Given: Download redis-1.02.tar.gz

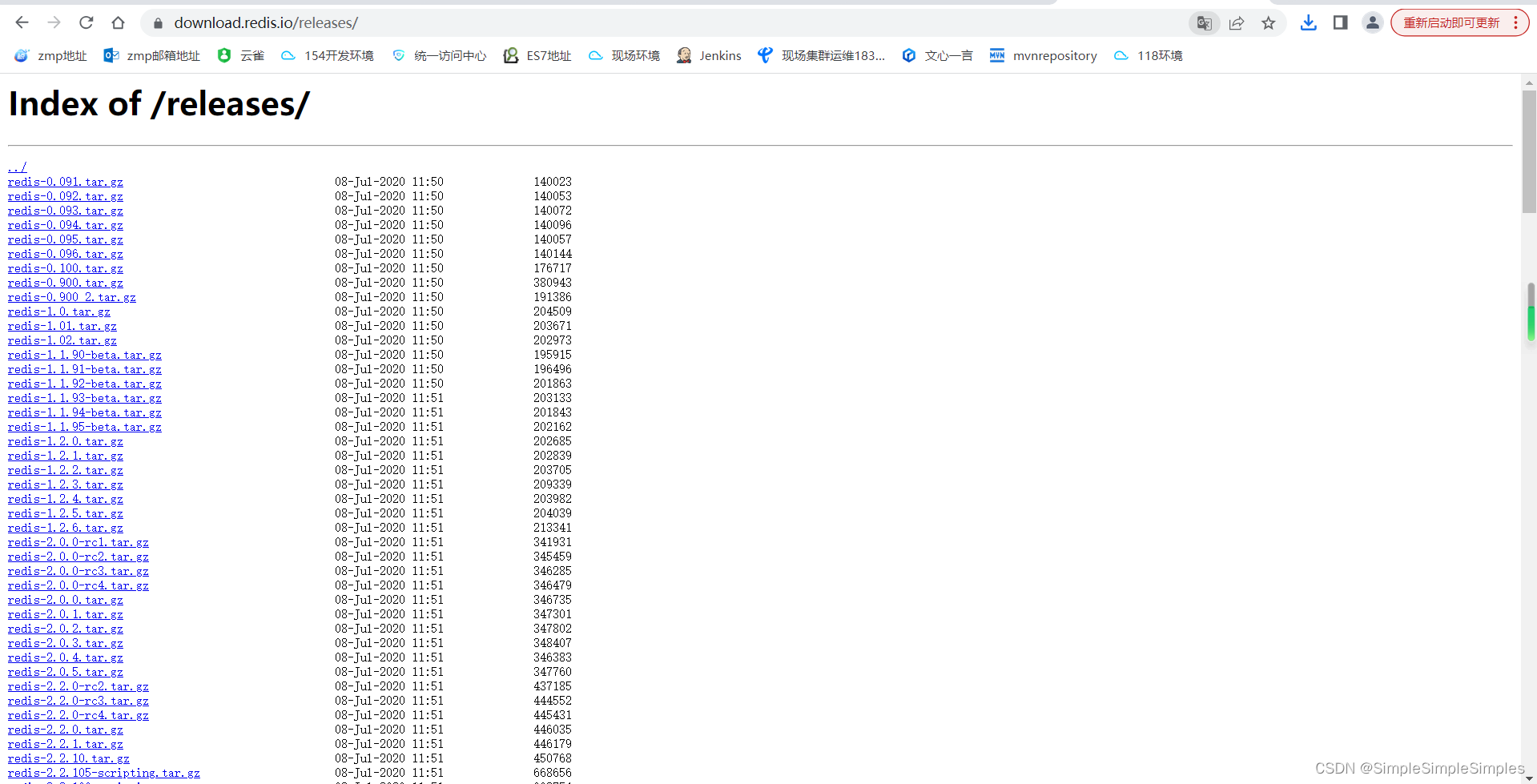Looking at the screenshot, I should (x=62, y=340).
